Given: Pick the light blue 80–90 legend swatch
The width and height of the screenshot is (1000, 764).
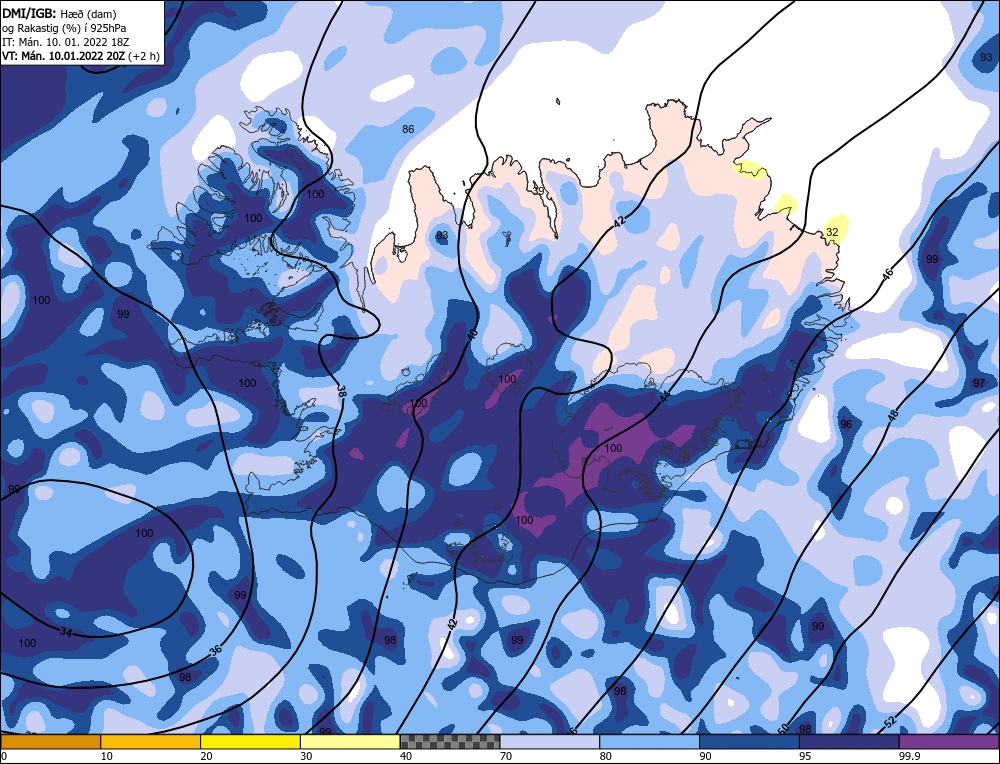Looking at the screenshot, I should [x=649, y=742].
